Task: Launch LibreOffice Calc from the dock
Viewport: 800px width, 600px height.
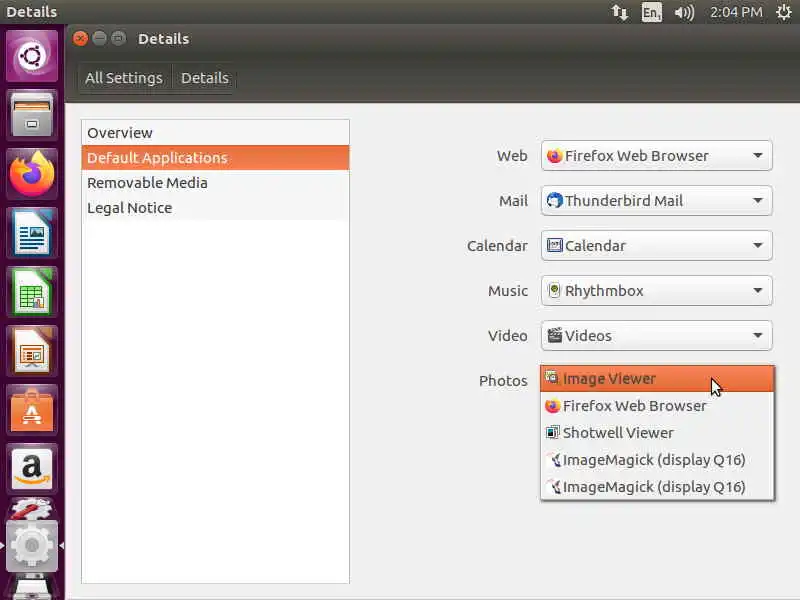Action: click(32, 292)
